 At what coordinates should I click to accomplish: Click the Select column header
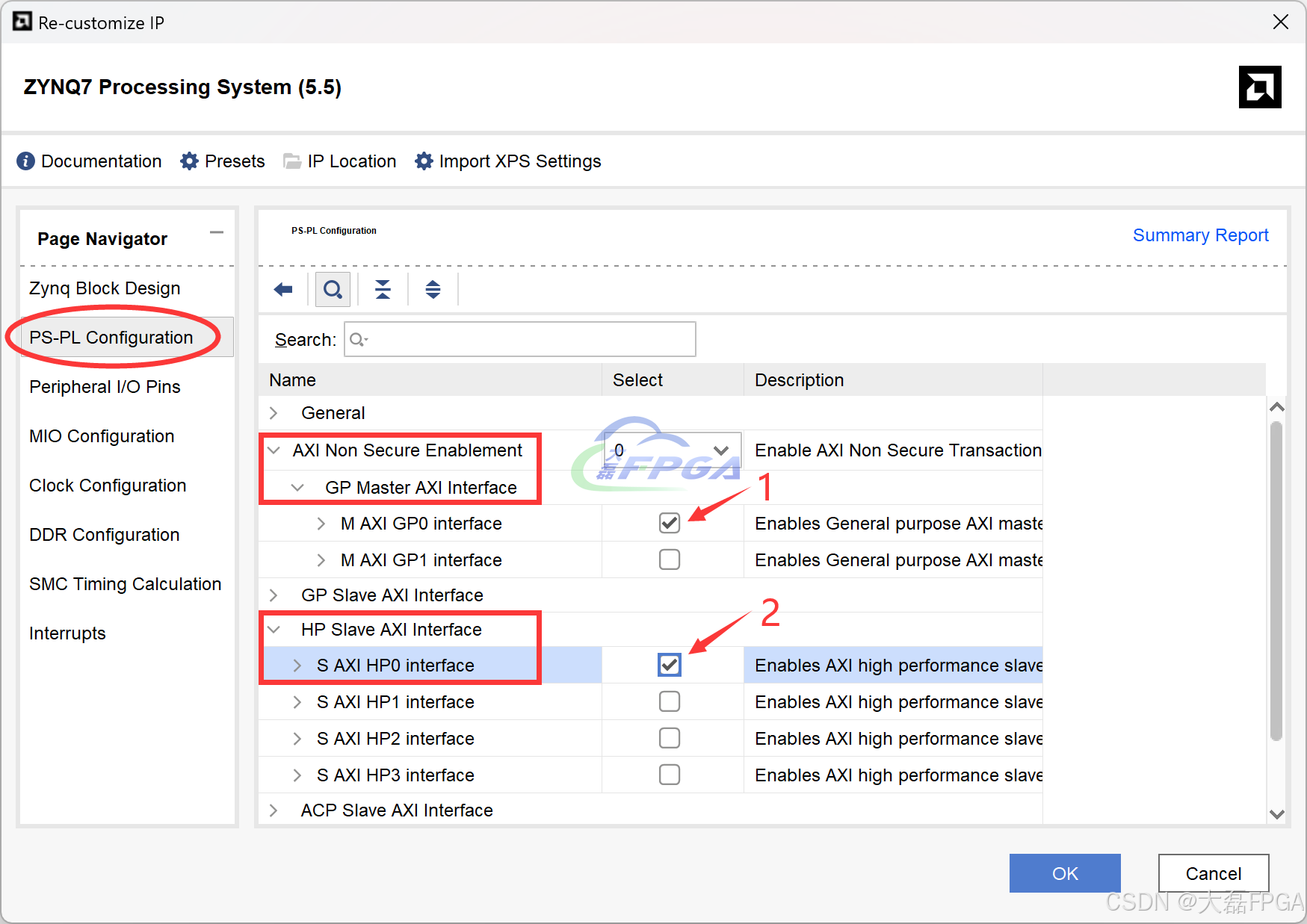pyautogui.click(x=673, y=380)
